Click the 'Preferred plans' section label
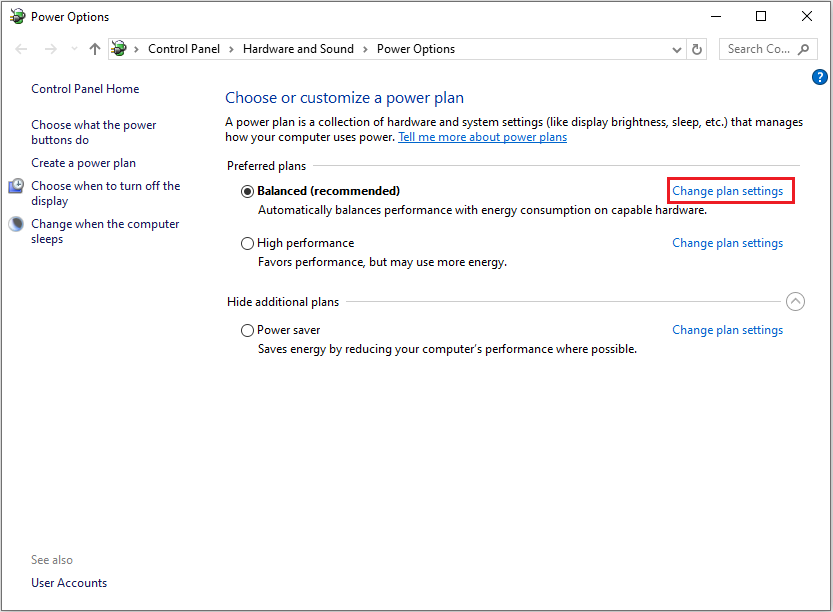 click(266, 166)
